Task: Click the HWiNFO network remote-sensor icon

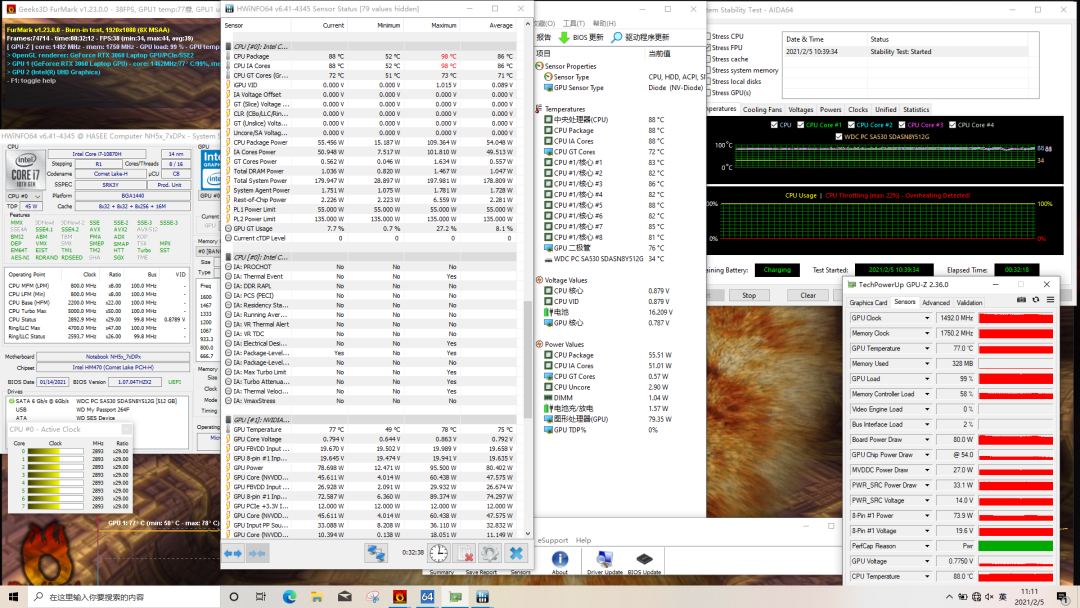Action: coord(377,553)
